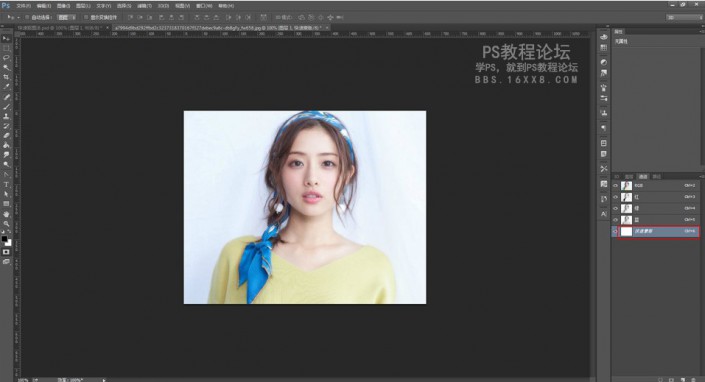
Task: Hide the Red channel
Action: coord(616,197)
